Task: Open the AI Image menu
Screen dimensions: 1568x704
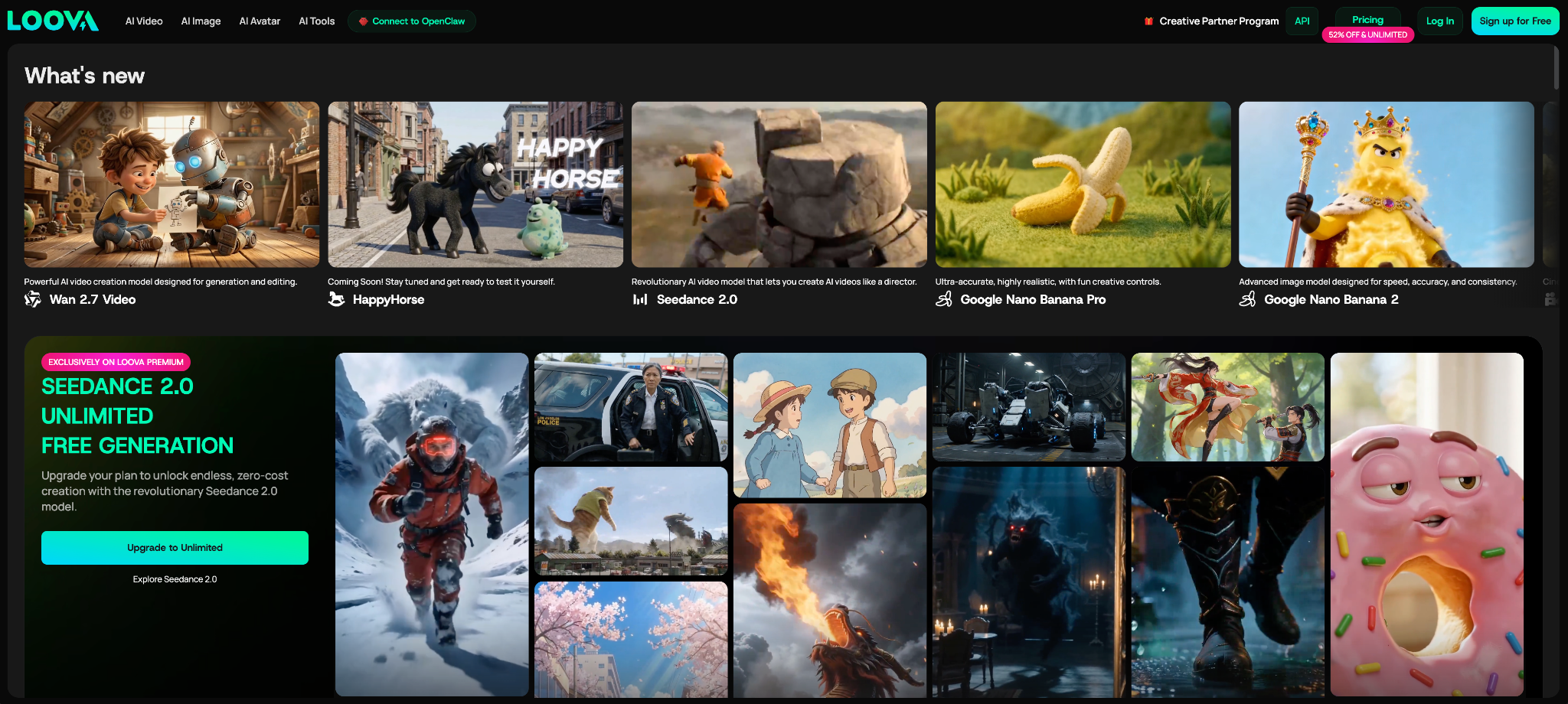Action: pyautogui.click(x=201, y=21)
